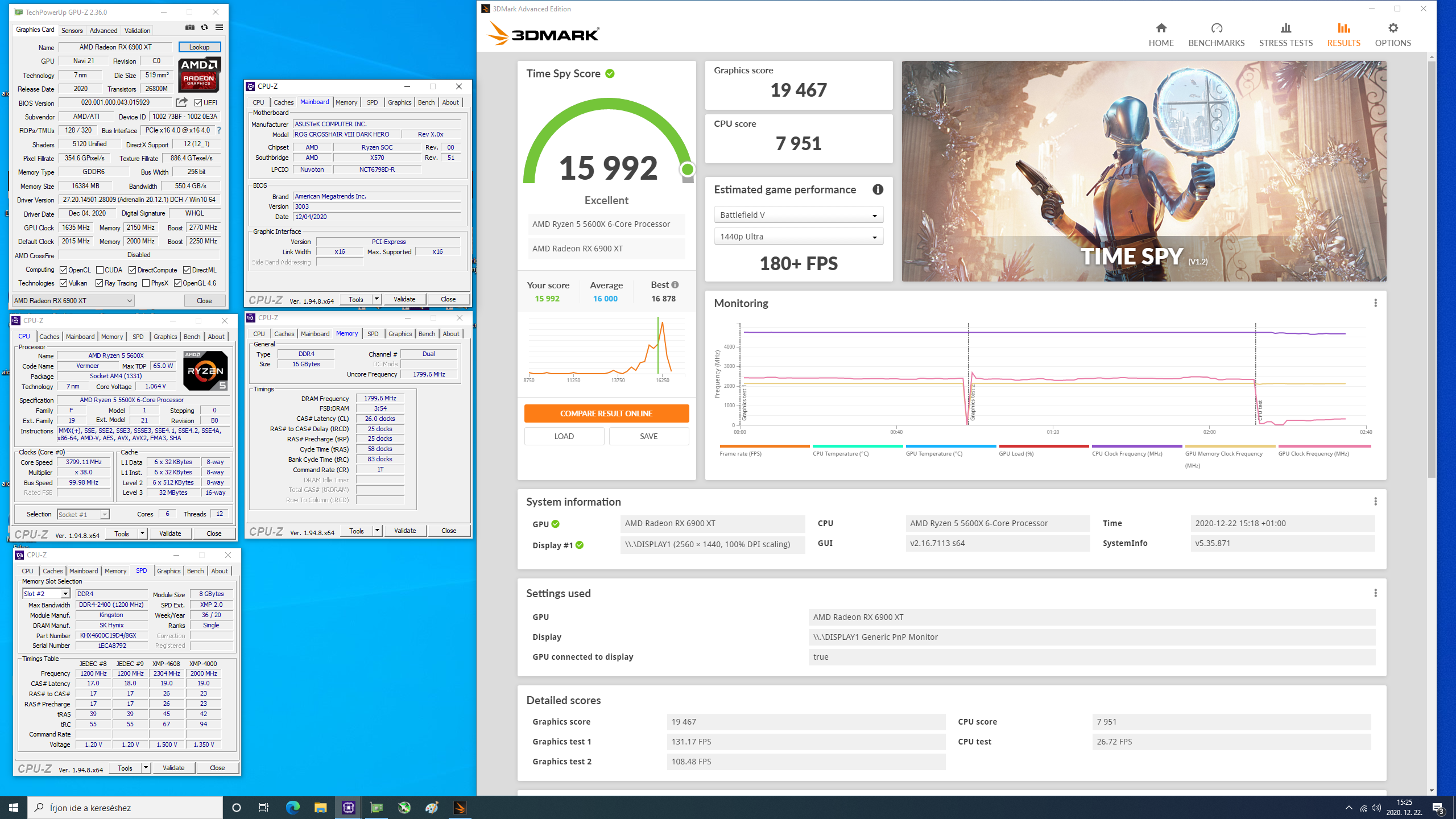Toggle the PhysX checkbox

[146, 283]
